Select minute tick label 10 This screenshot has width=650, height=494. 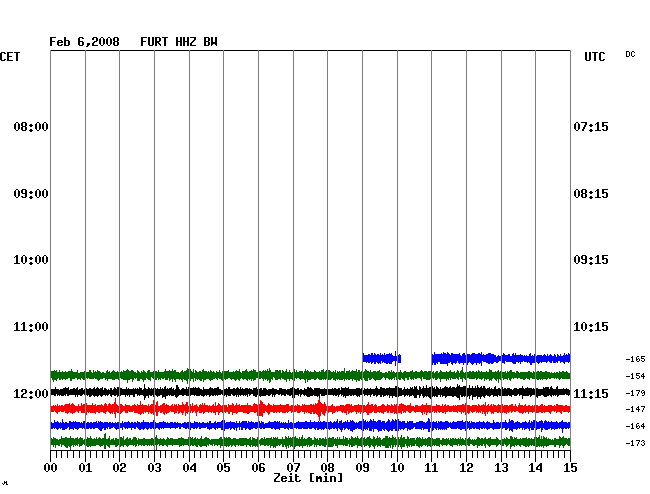point(397,468)
